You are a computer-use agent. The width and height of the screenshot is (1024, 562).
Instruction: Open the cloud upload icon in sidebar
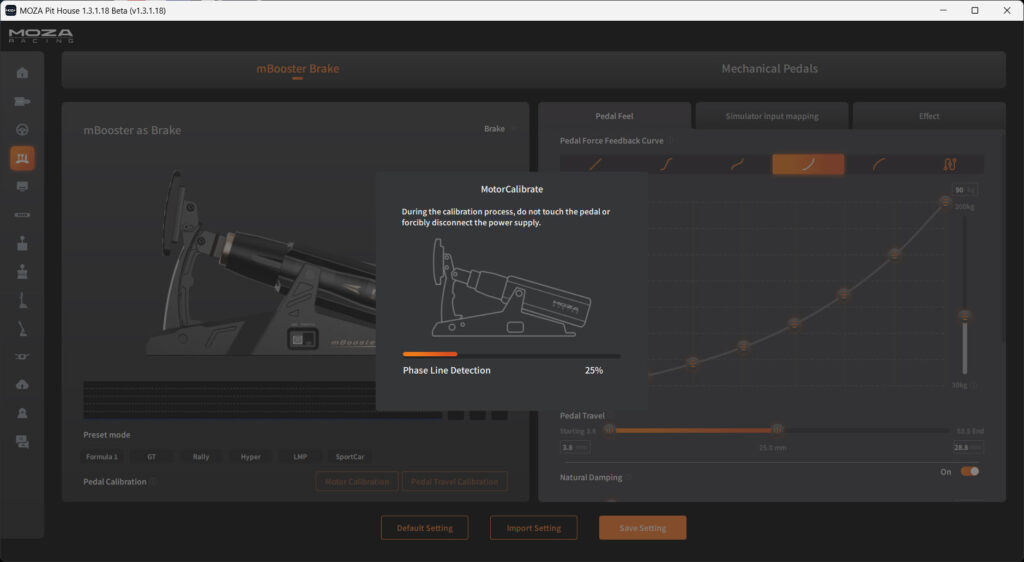click(x=22, y=385)
